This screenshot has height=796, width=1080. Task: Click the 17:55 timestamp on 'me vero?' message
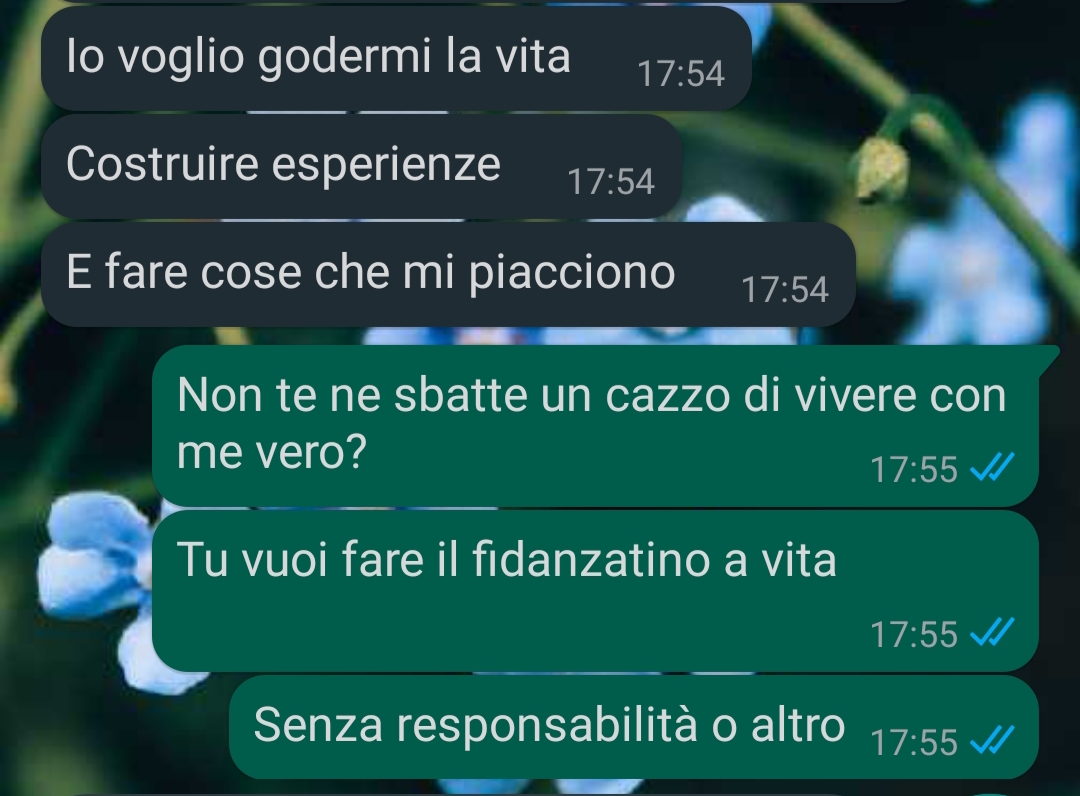[914, 469]
